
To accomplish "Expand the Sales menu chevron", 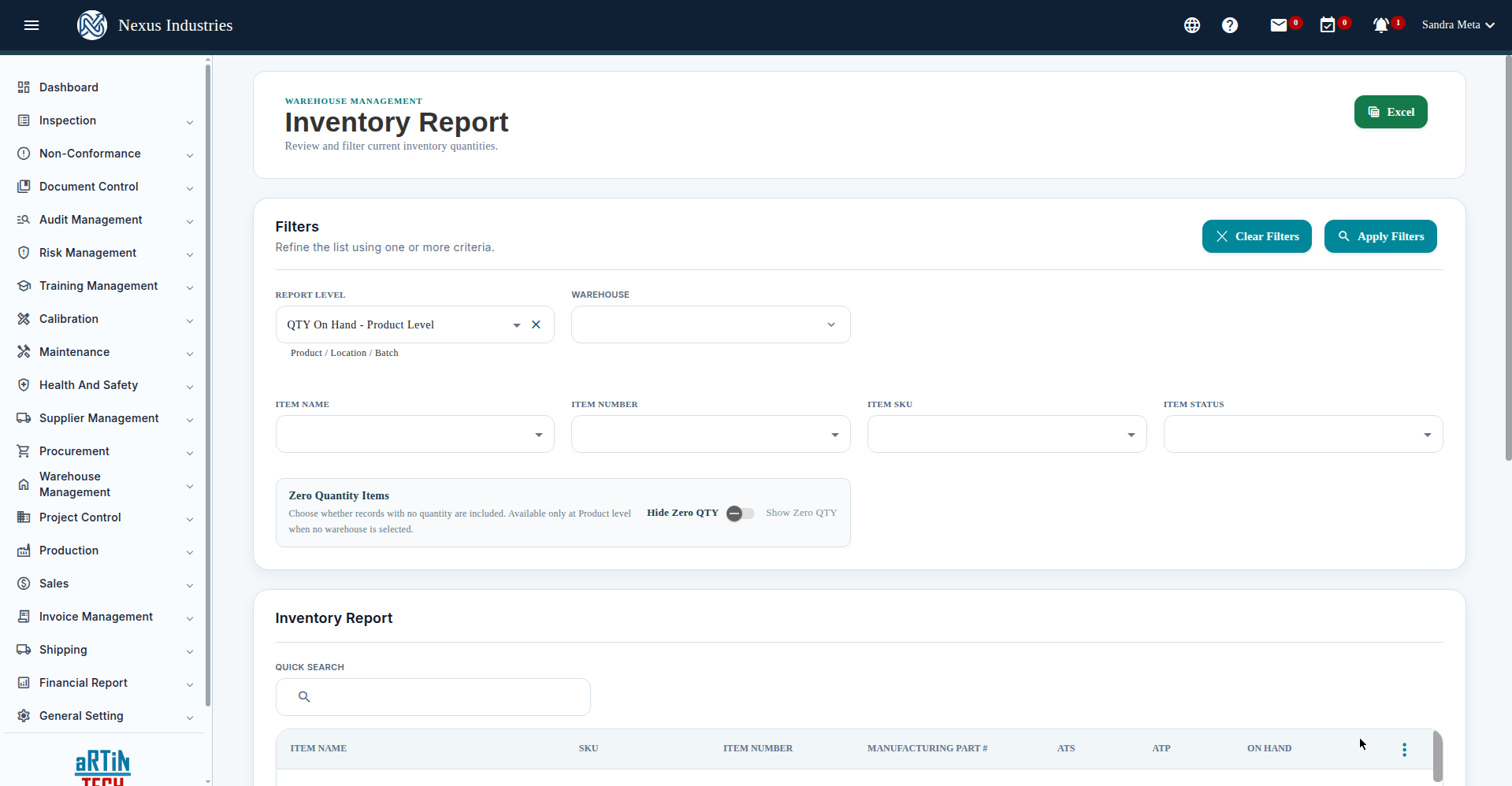I will [x=190, y=585].
